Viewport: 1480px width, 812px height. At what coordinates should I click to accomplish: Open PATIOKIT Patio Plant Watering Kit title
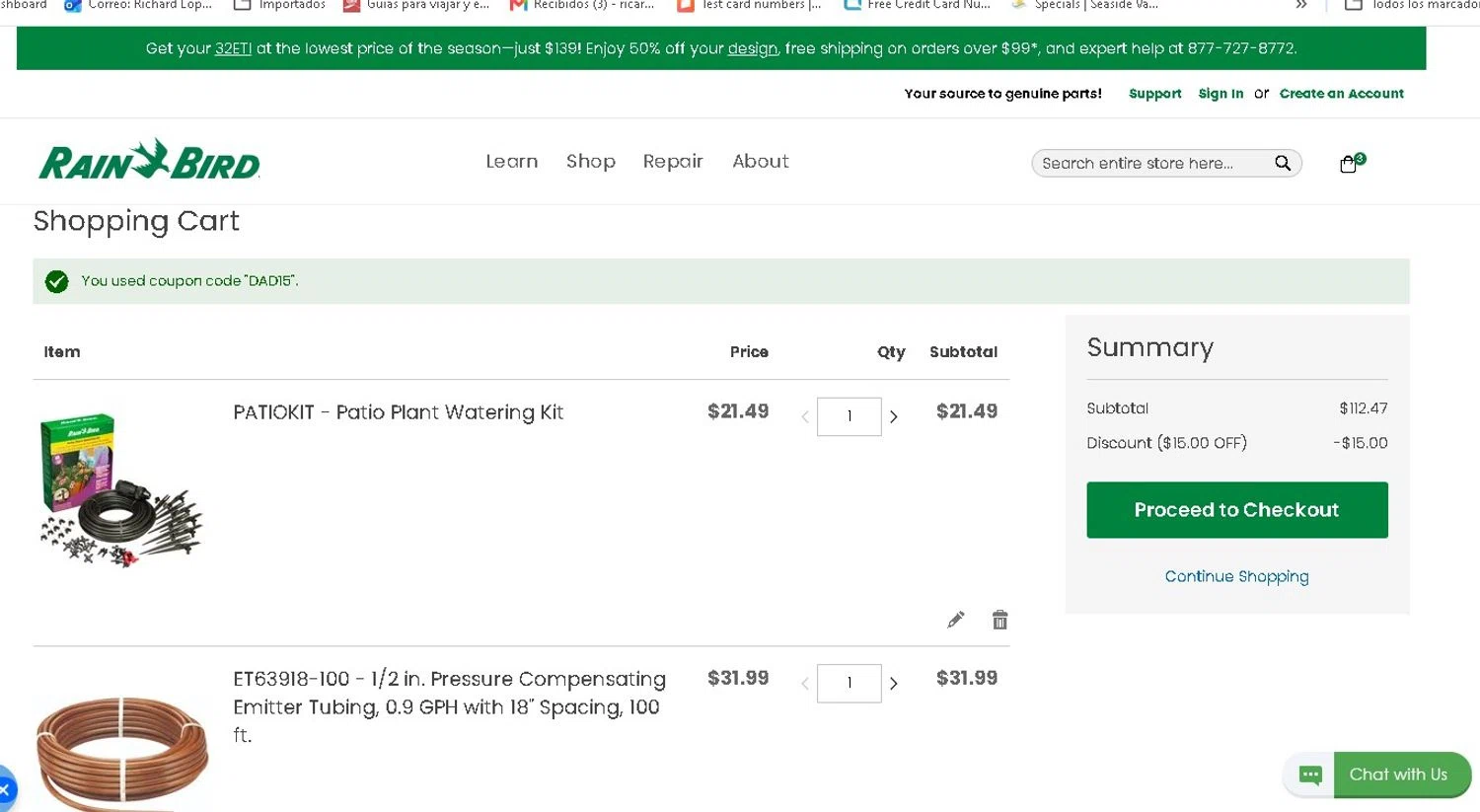[399, 412]
